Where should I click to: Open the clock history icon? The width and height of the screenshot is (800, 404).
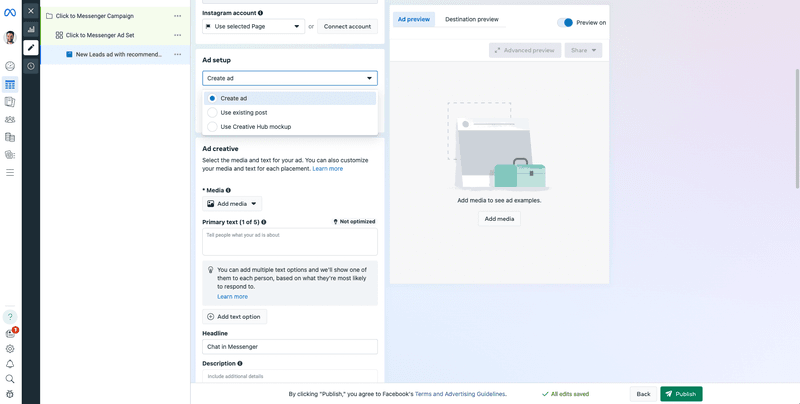click(31, 66)
